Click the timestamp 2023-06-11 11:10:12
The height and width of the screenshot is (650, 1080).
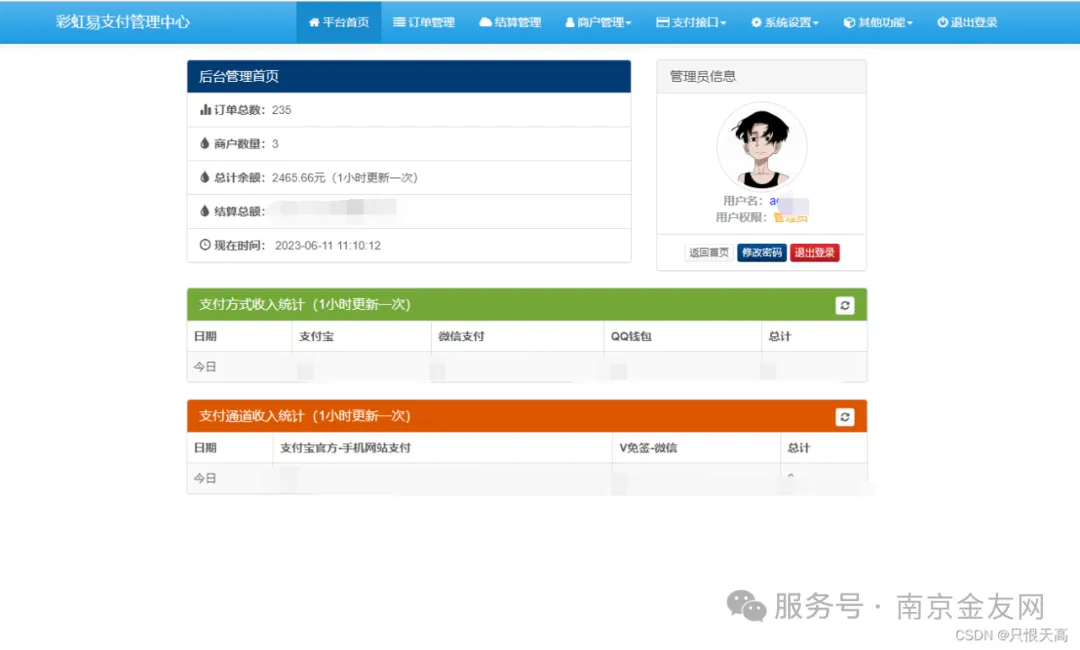tap(328, 246)
